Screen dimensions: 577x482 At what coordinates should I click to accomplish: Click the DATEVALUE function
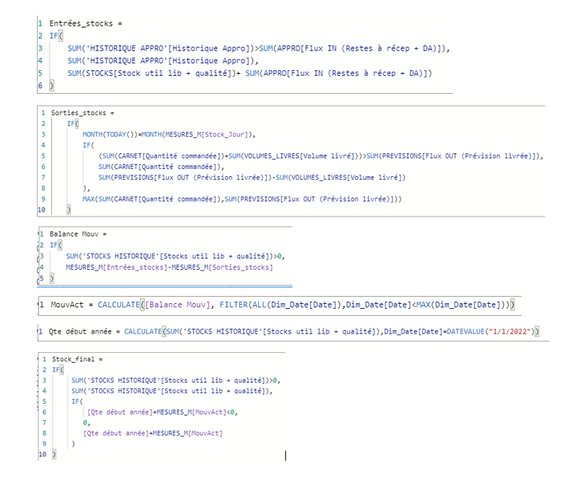(465, 332)
